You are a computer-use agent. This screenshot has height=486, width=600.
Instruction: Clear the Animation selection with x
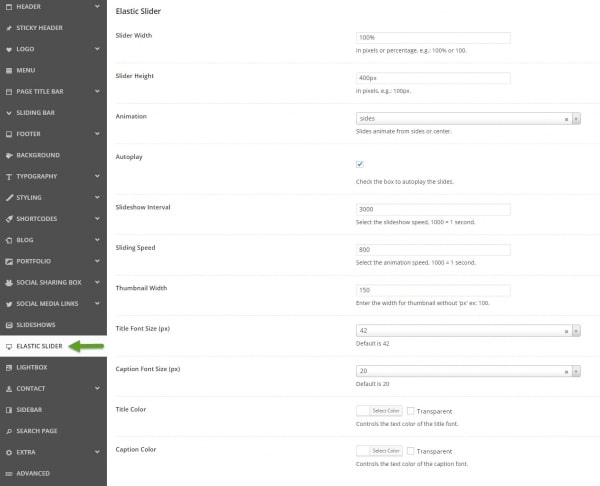pos(566,119)
